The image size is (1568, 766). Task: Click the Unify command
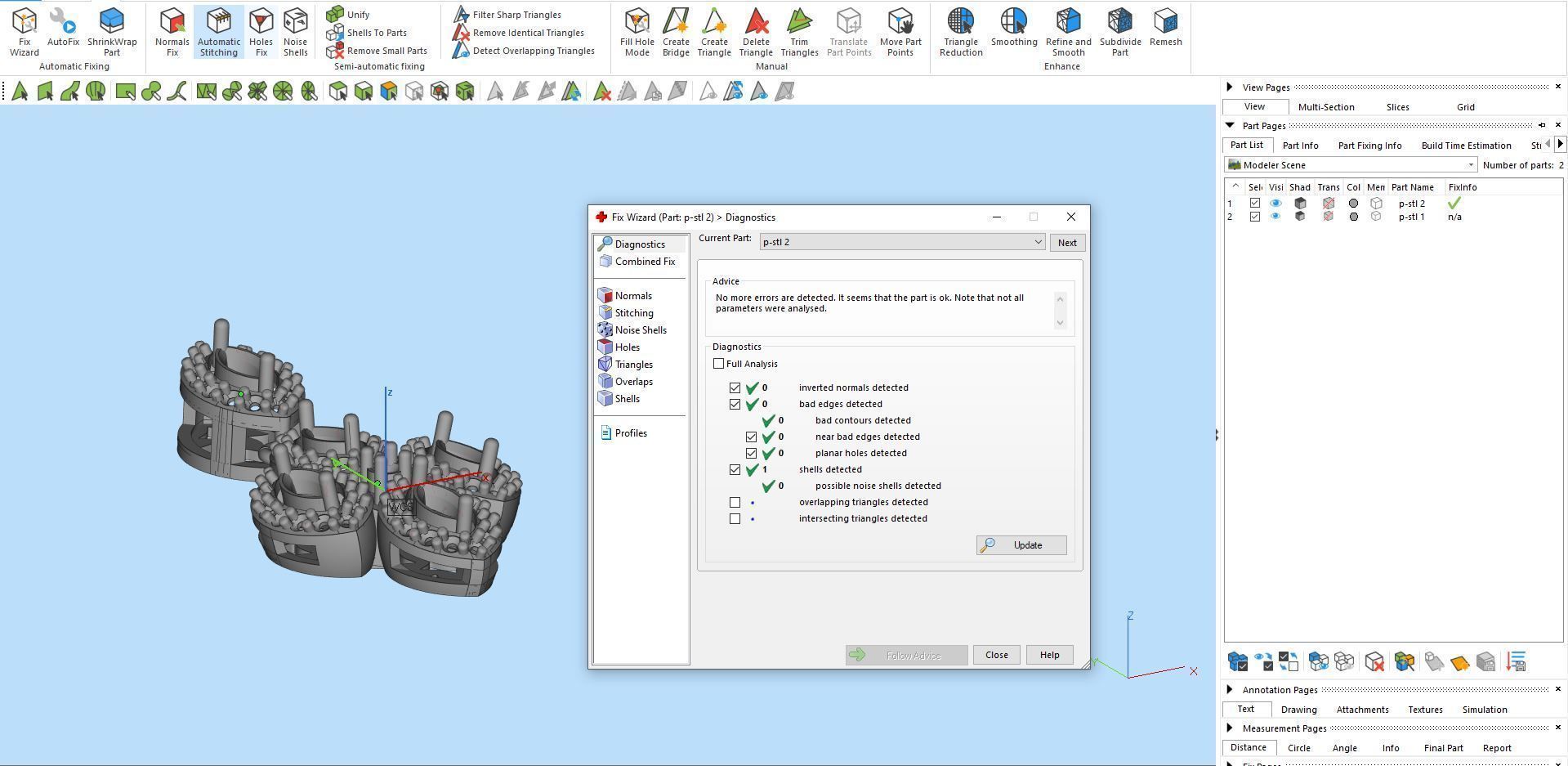click(x=348, y=15)
